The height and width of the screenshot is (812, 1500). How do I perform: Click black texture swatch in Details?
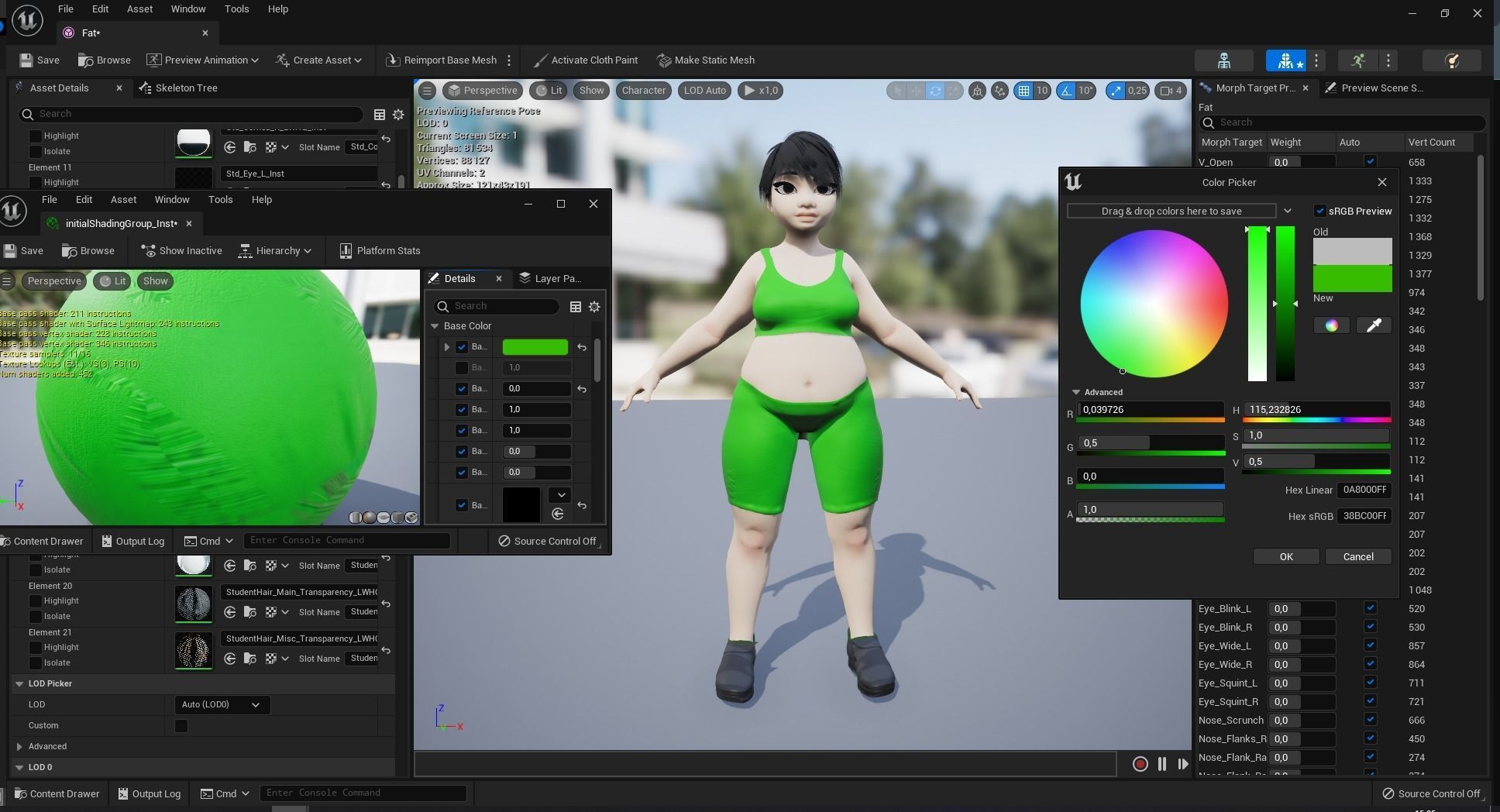point(521,504)
